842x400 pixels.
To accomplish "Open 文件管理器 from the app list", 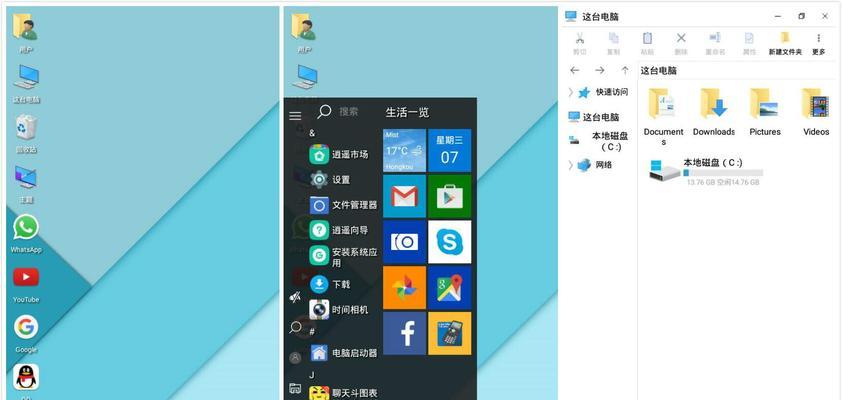I will coord(343,205).
